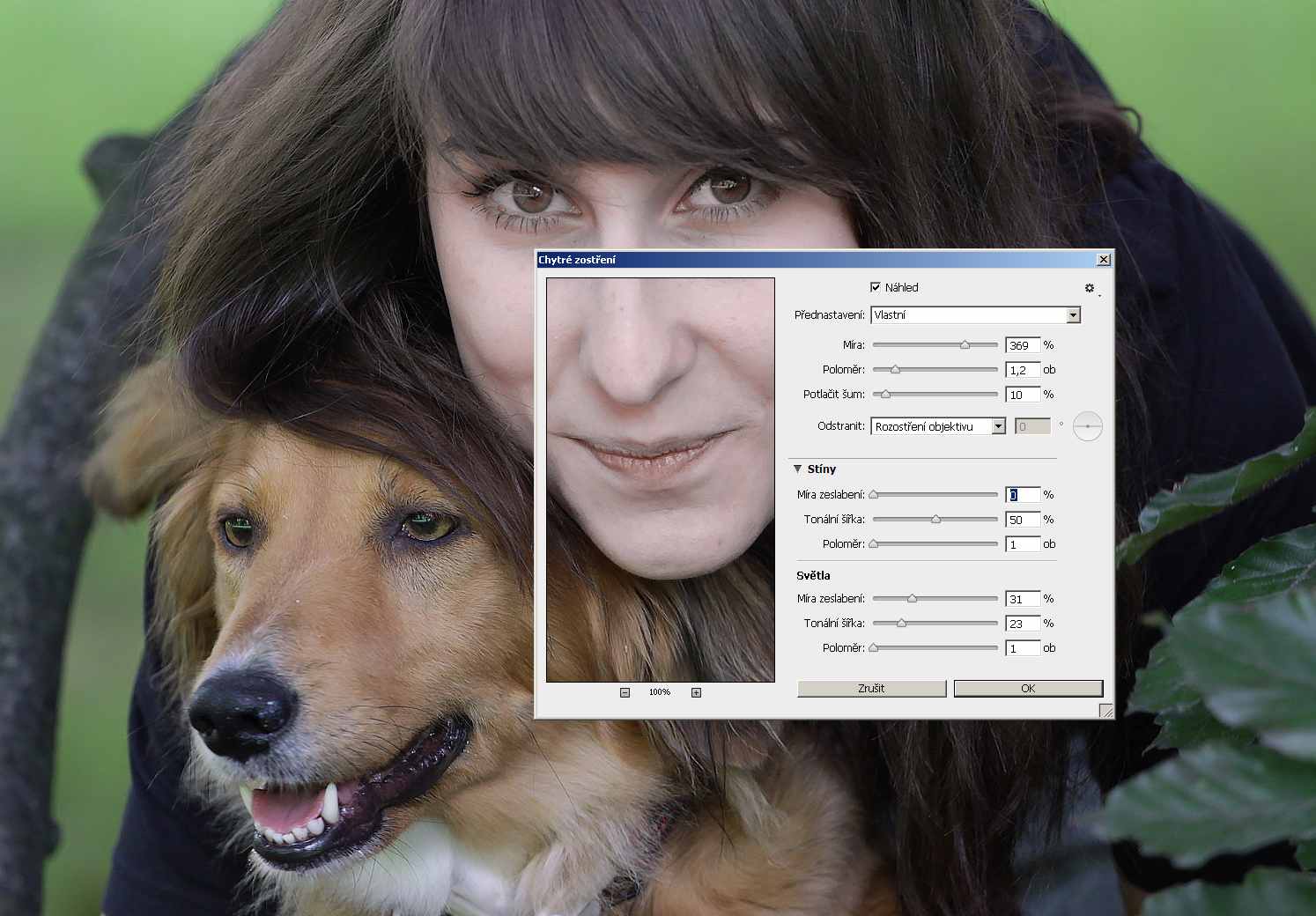This screenshot has width=1316, height=916.
Task: Zoom out the preview with minus button
Action: [x=625, y=692]
